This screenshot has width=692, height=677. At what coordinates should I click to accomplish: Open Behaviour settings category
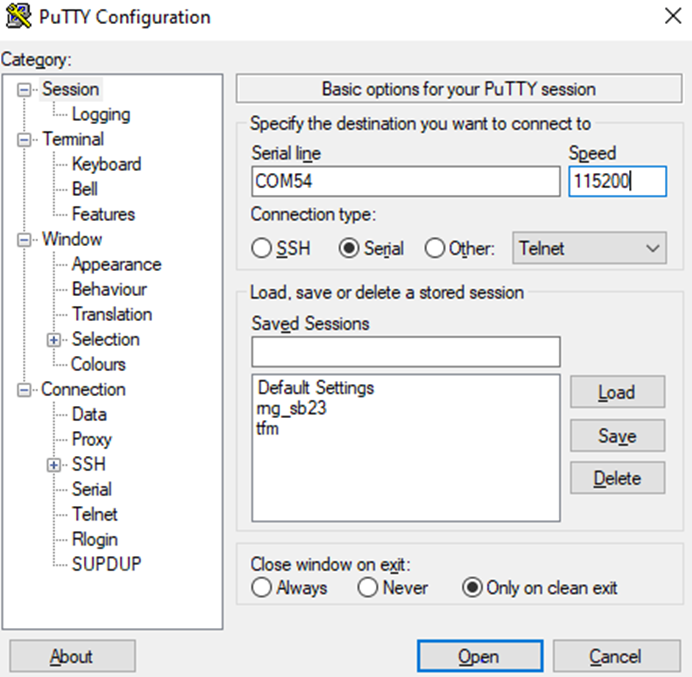[x=109, y=289]
